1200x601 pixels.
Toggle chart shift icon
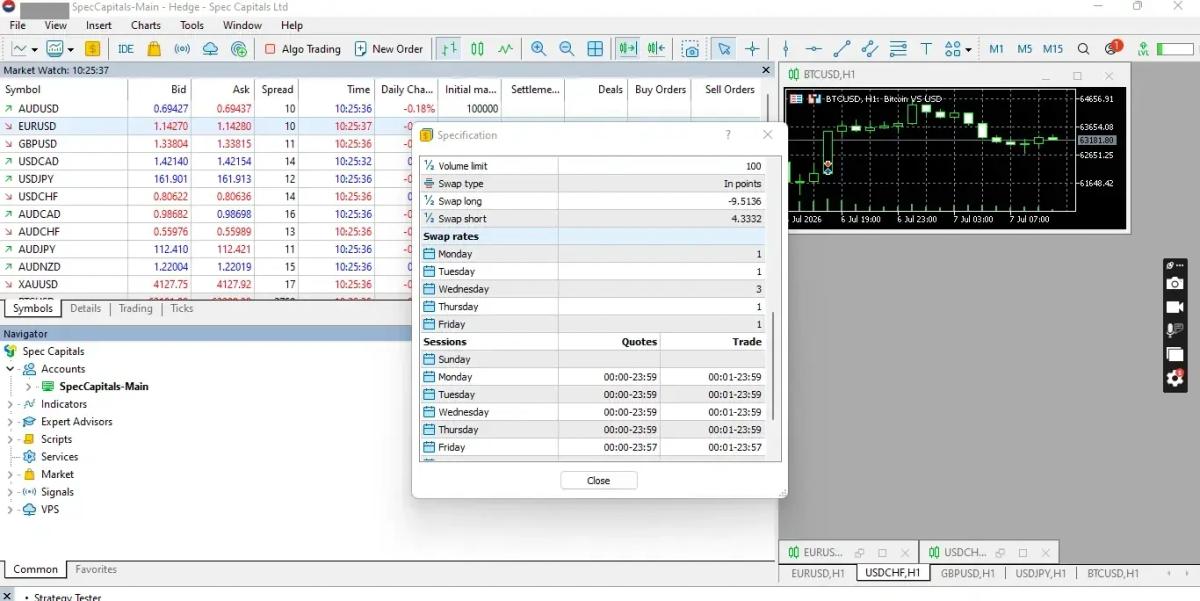coord(657,48)
